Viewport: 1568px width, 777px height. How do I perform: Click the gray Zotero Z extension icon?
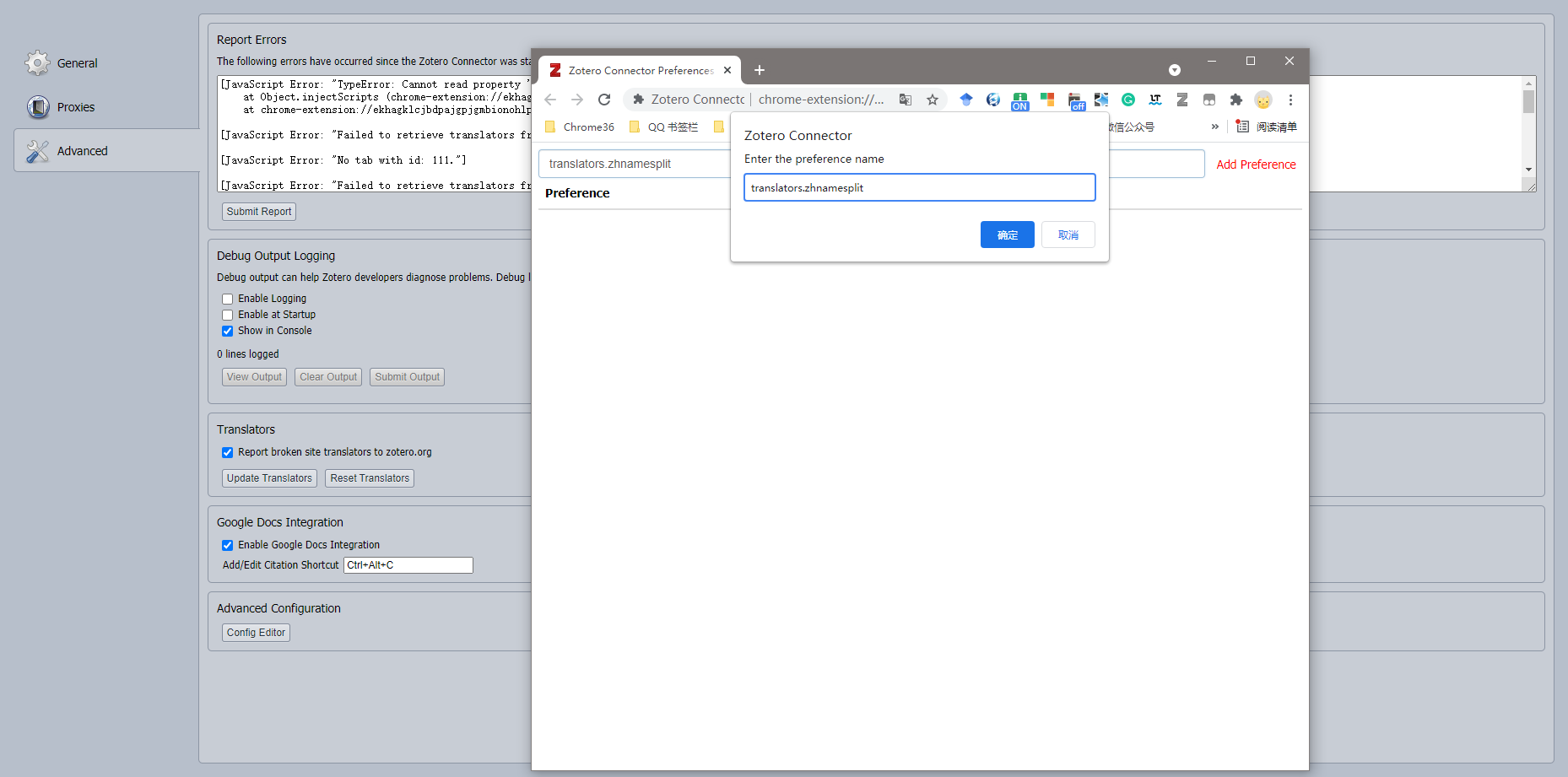point(1182,100)
